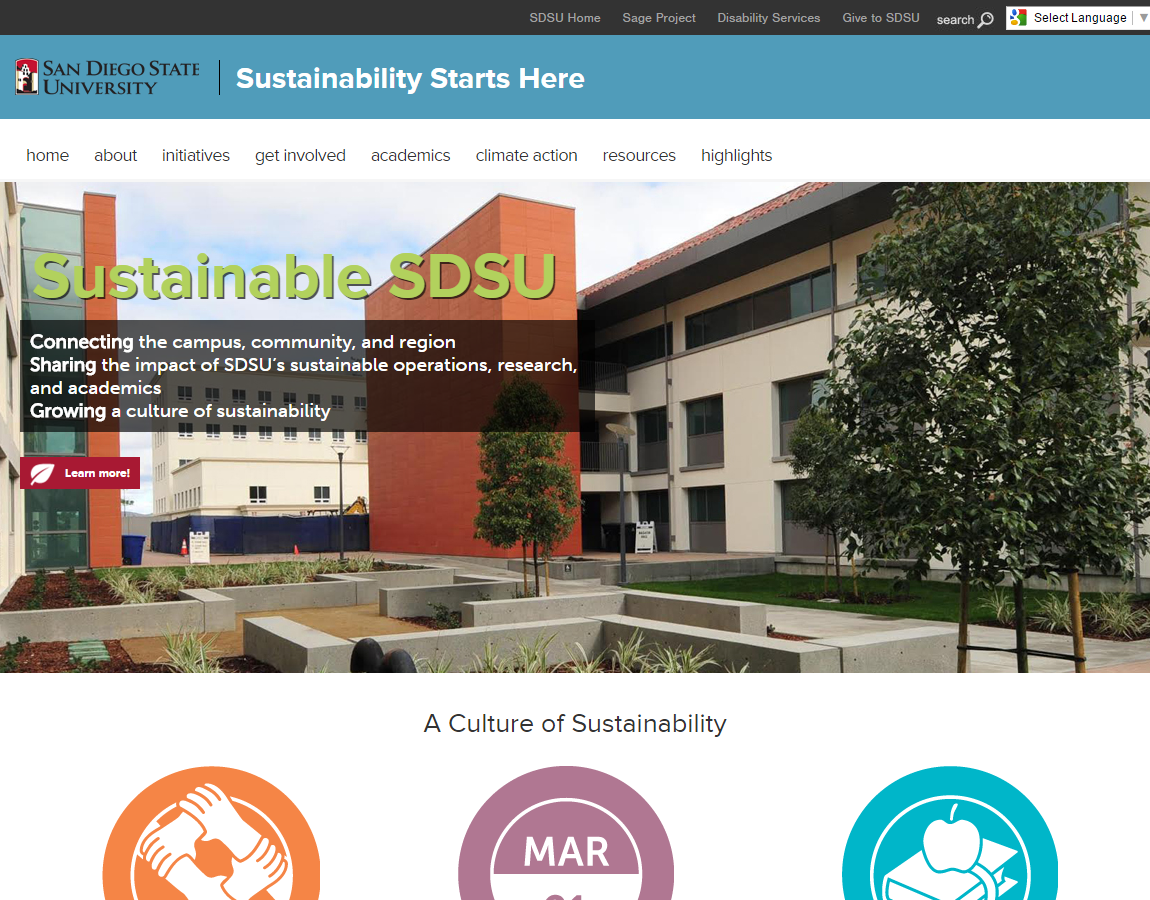Click the search magnifying glass icon
The image size is (1150, 900).
click(x=986, y=19)
